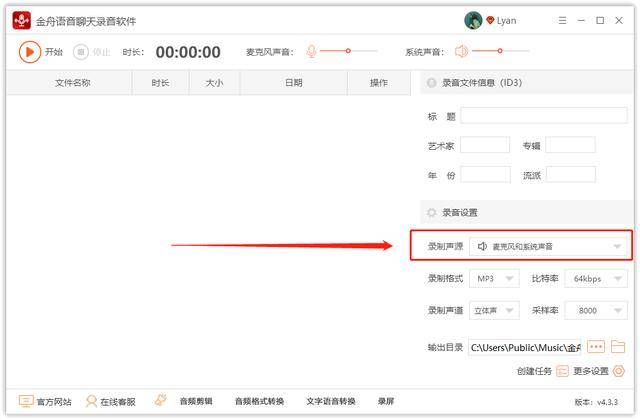Click the create task icon
The image size is (640, 420).
pos(562,371)
